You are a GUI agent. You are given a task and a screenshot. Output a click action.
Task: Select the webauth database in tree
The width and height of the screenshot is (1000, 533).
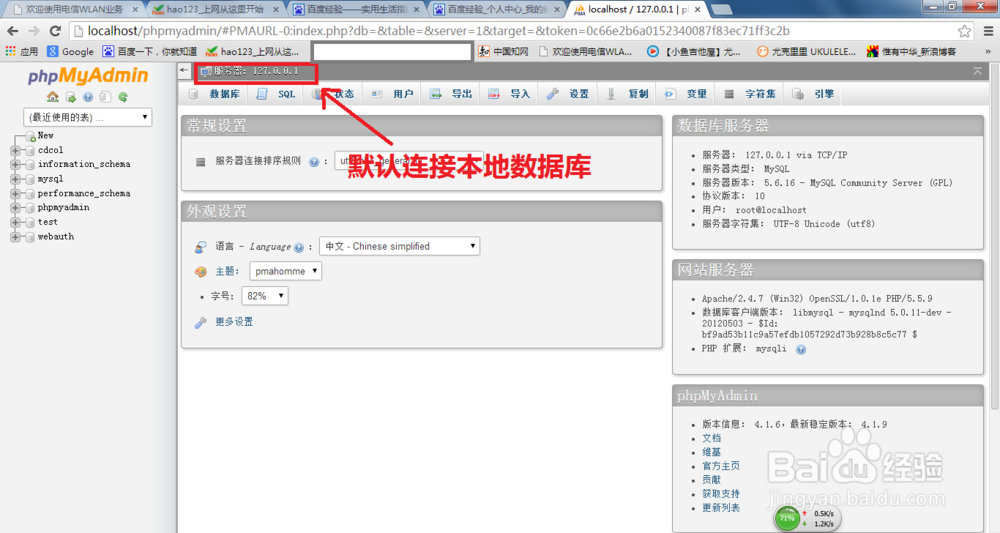(55, 237)
